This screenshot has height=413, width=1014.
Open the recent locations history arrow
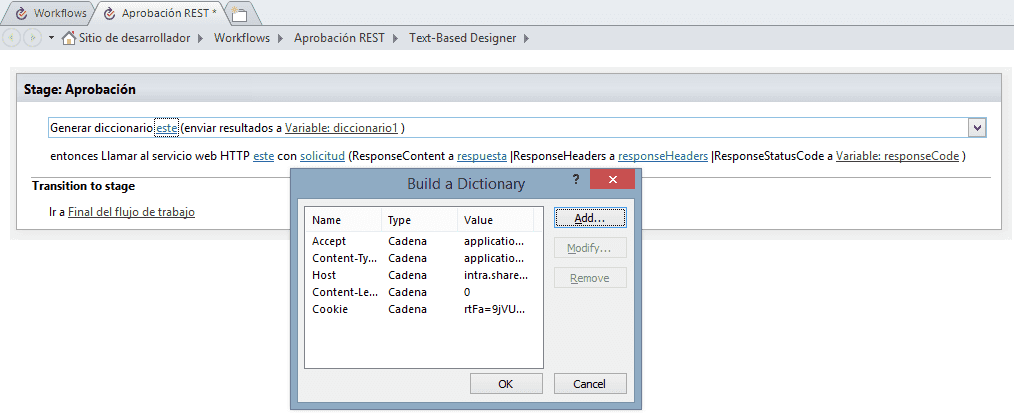point(51,38)
